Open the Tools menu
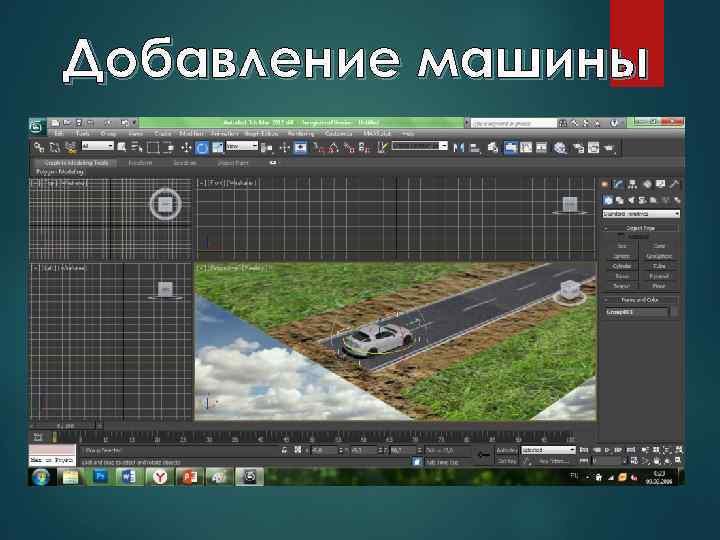 83,134
